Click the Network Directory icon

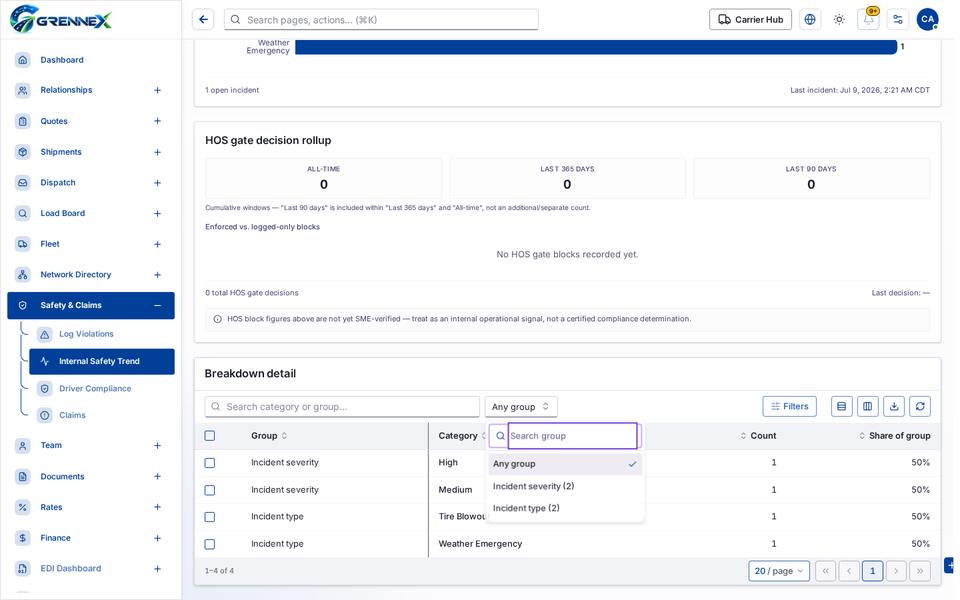click(x=23, y=274)
